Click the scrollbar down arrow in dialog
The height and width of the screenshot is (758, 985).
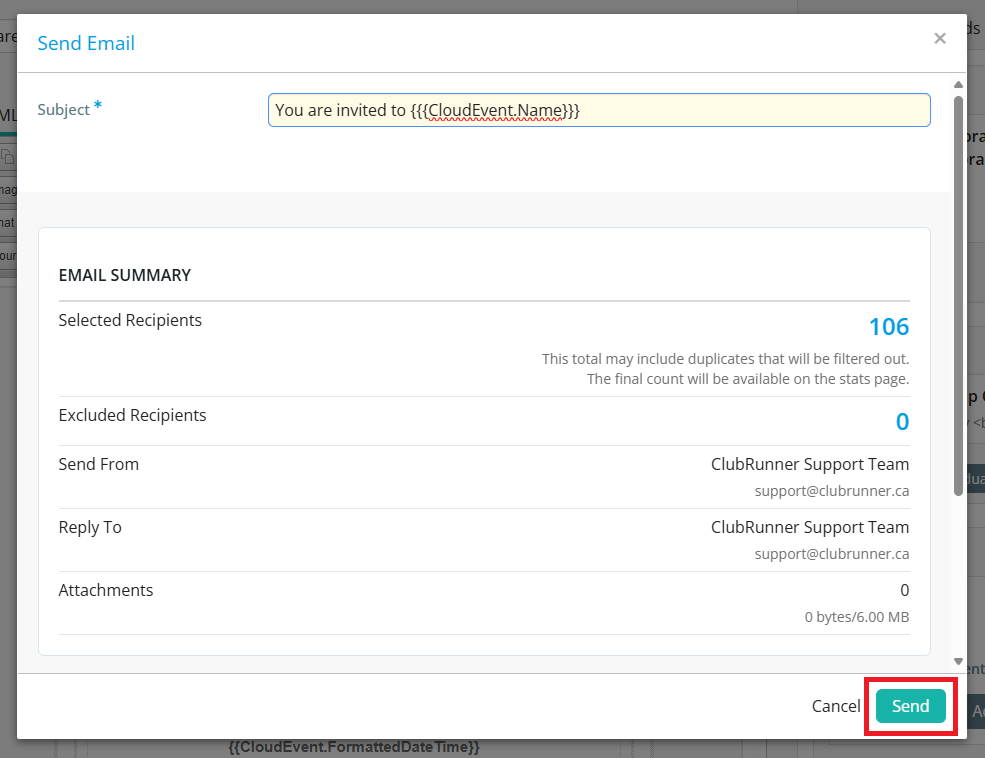[x=958, y=661]
